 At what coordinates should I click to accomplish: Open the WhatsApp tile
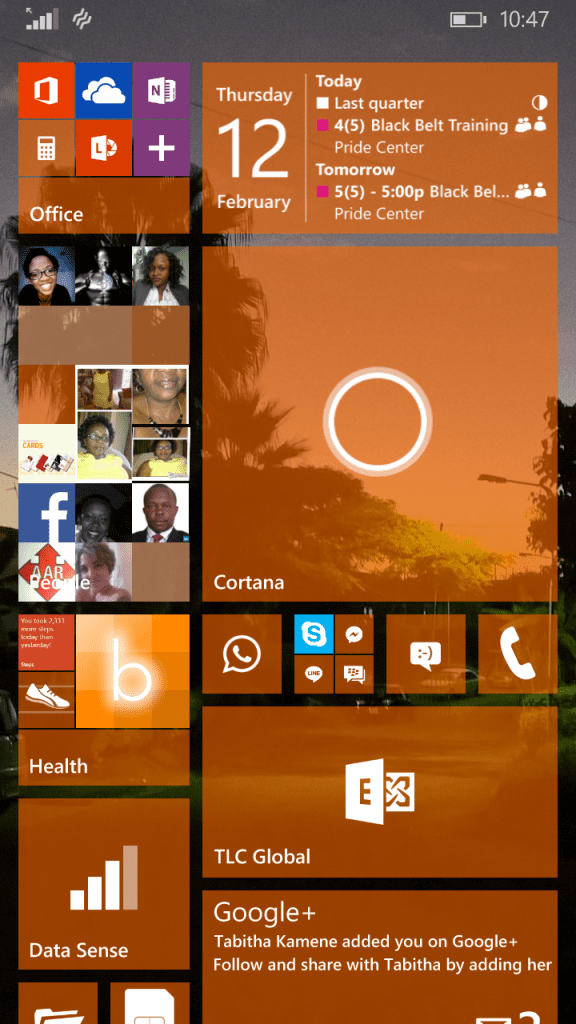coord(242,654)
